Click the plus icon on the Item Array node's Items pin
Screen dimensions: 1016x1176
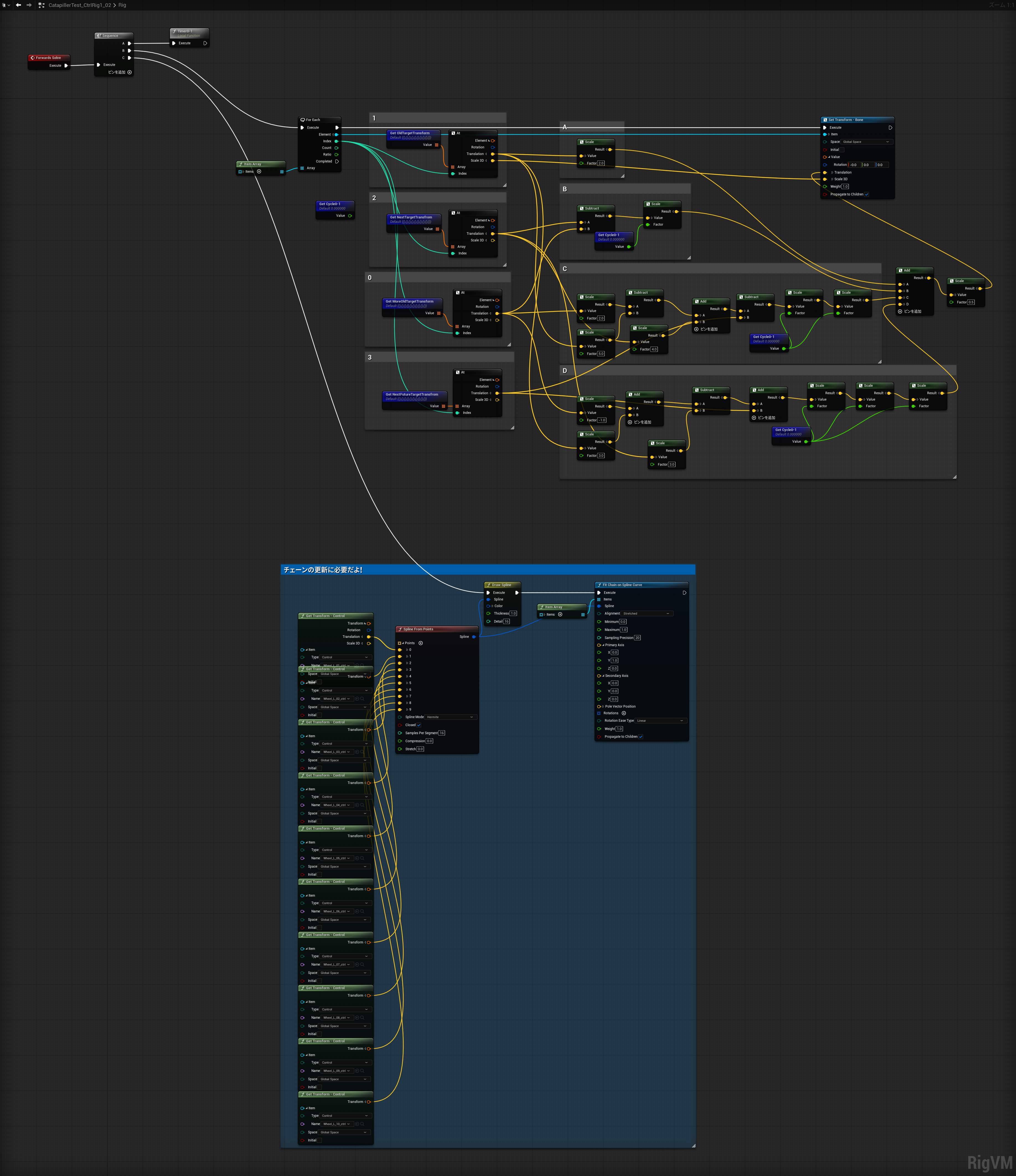[x=560, y=615]
